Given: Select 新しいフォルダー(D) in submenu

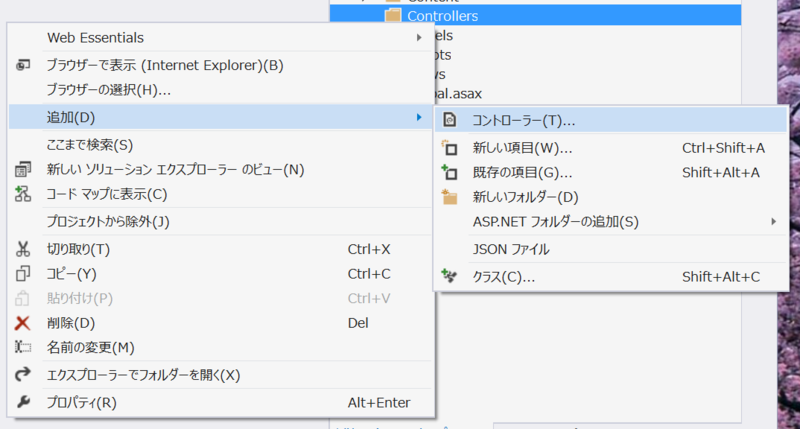Looking at the screenshot, I should [611, 197].
